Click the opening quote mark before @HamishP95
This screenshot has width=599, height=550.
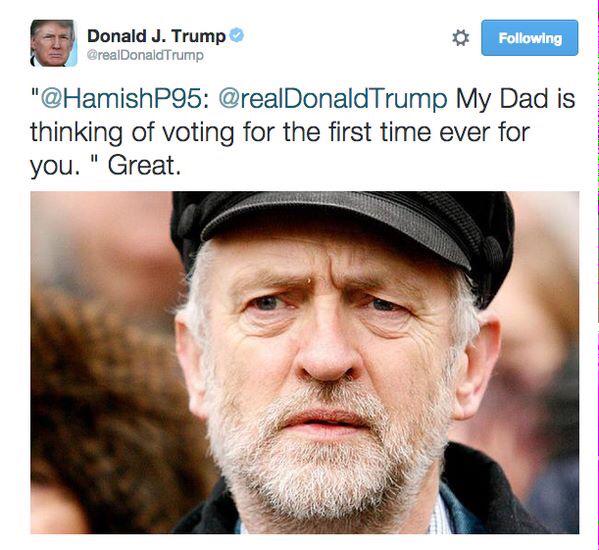pos(35,94)
